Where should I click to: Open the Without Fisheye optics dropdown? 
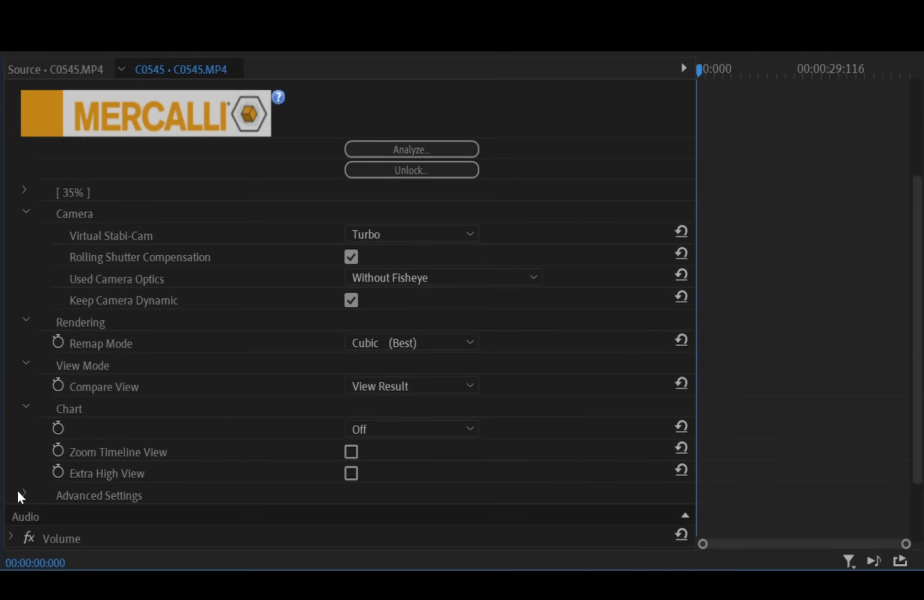coord(443,278)
